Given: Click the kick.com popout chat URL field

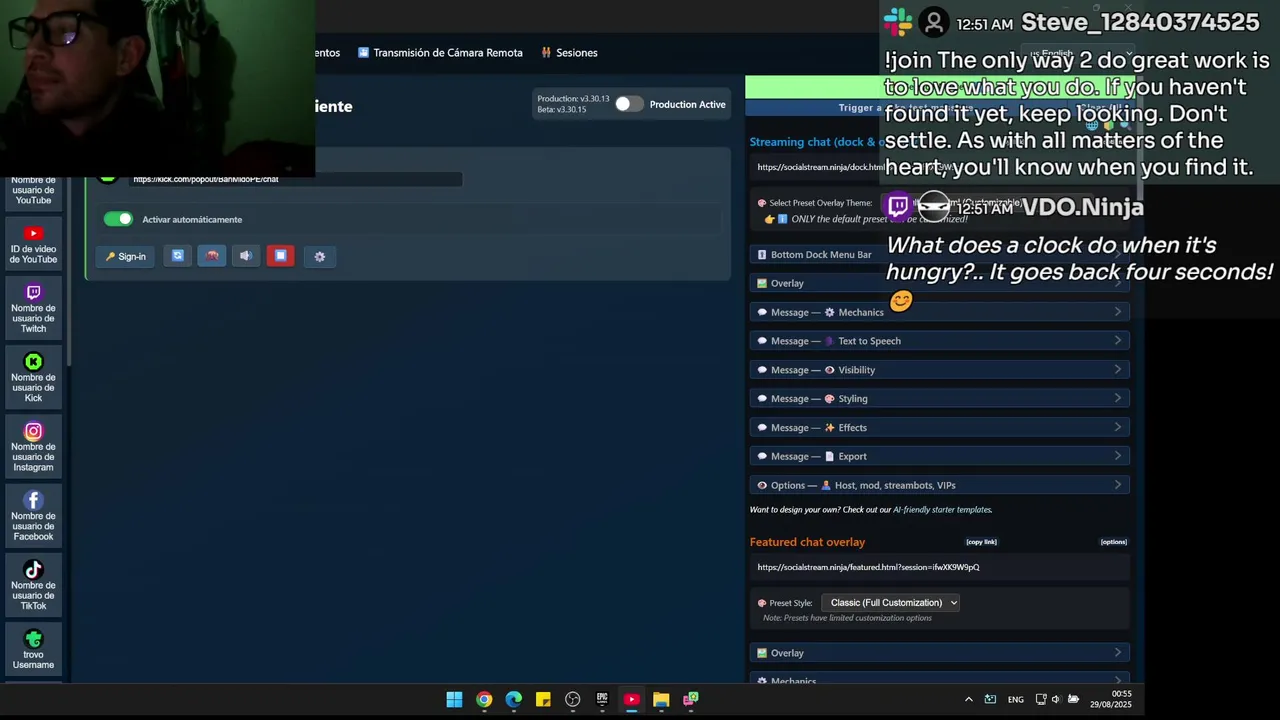Looking at the screenshot, I should coord(295,179).
